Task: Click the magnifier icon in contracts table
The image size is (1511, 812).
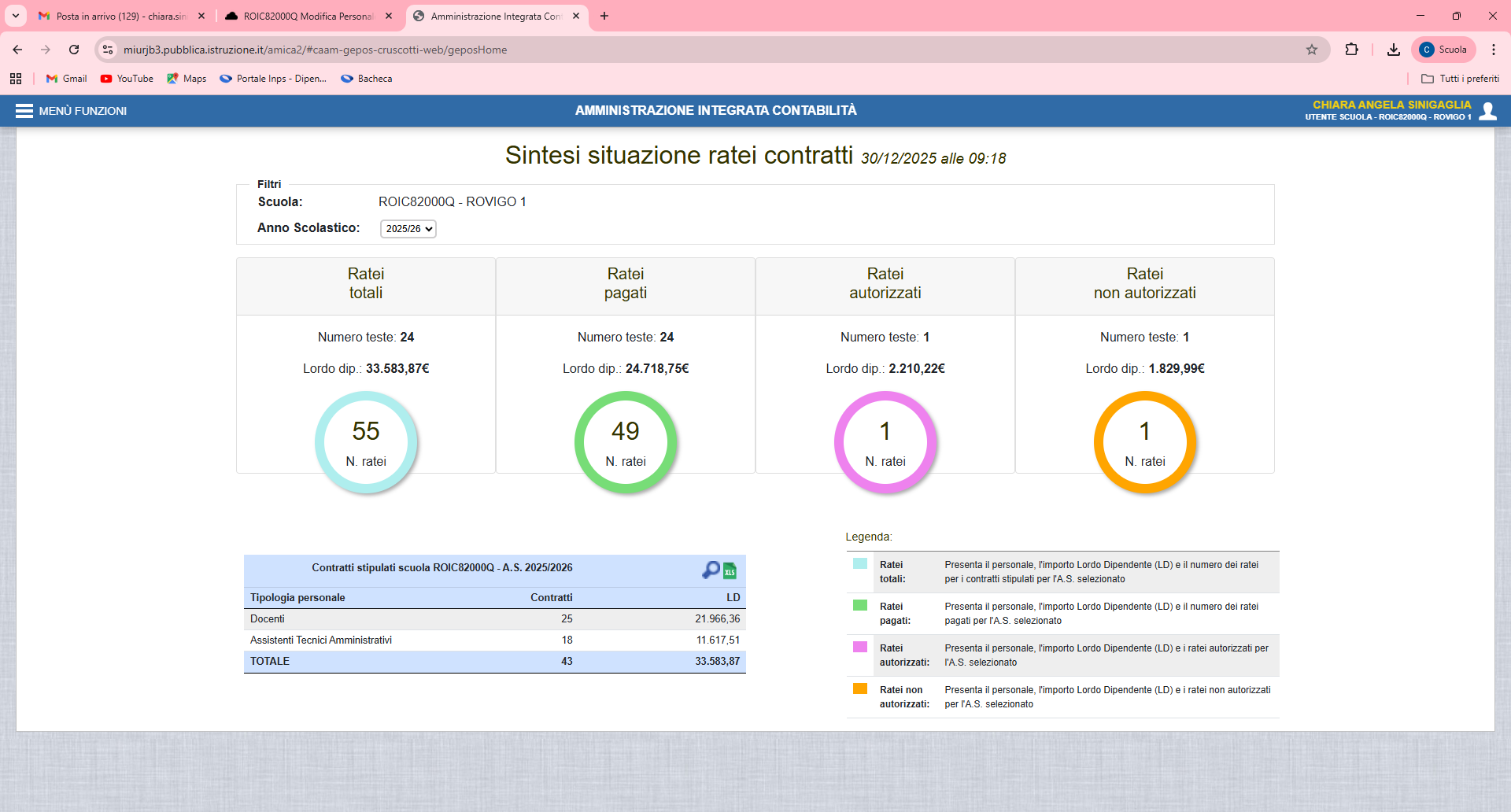Action: 711,570
